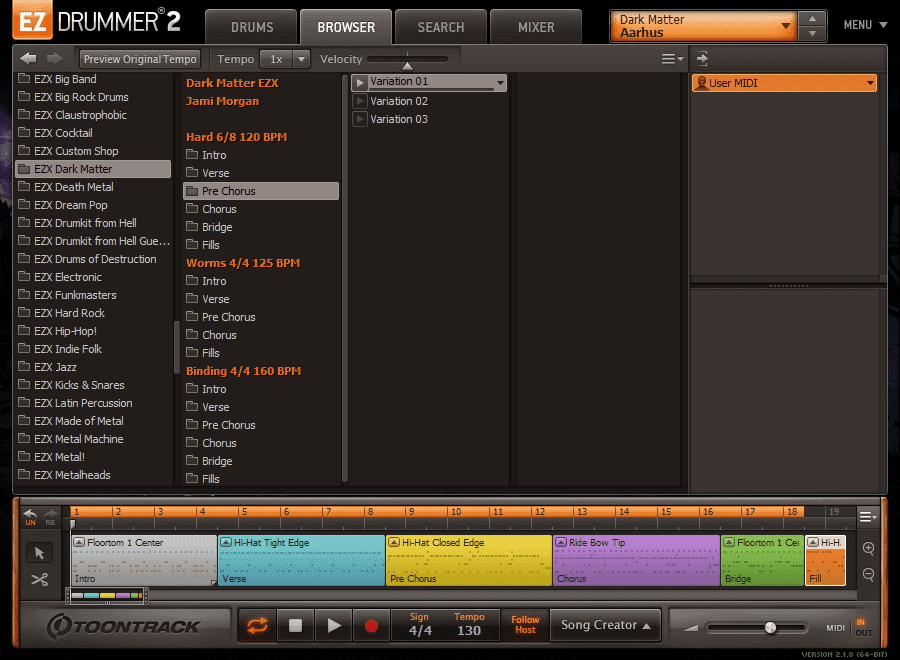Switch to the MIXER tab
The image size is (900, 660).
click(536, 27)
